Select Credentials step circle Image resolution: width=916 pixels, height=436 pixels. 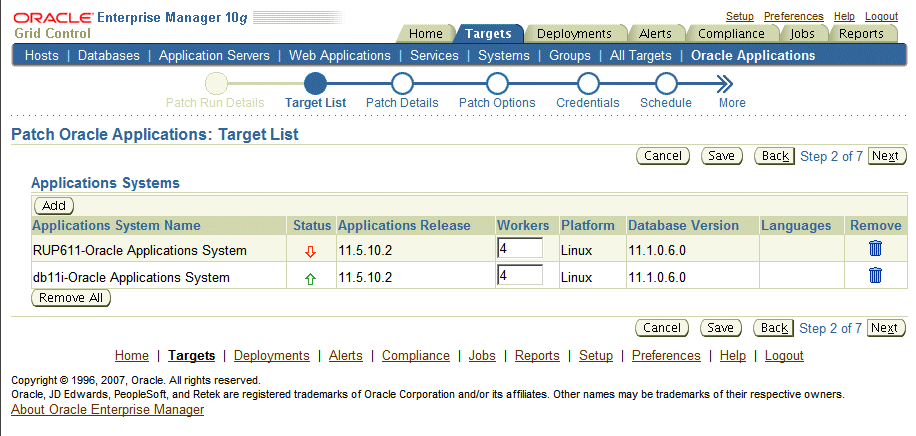[588, 84]
